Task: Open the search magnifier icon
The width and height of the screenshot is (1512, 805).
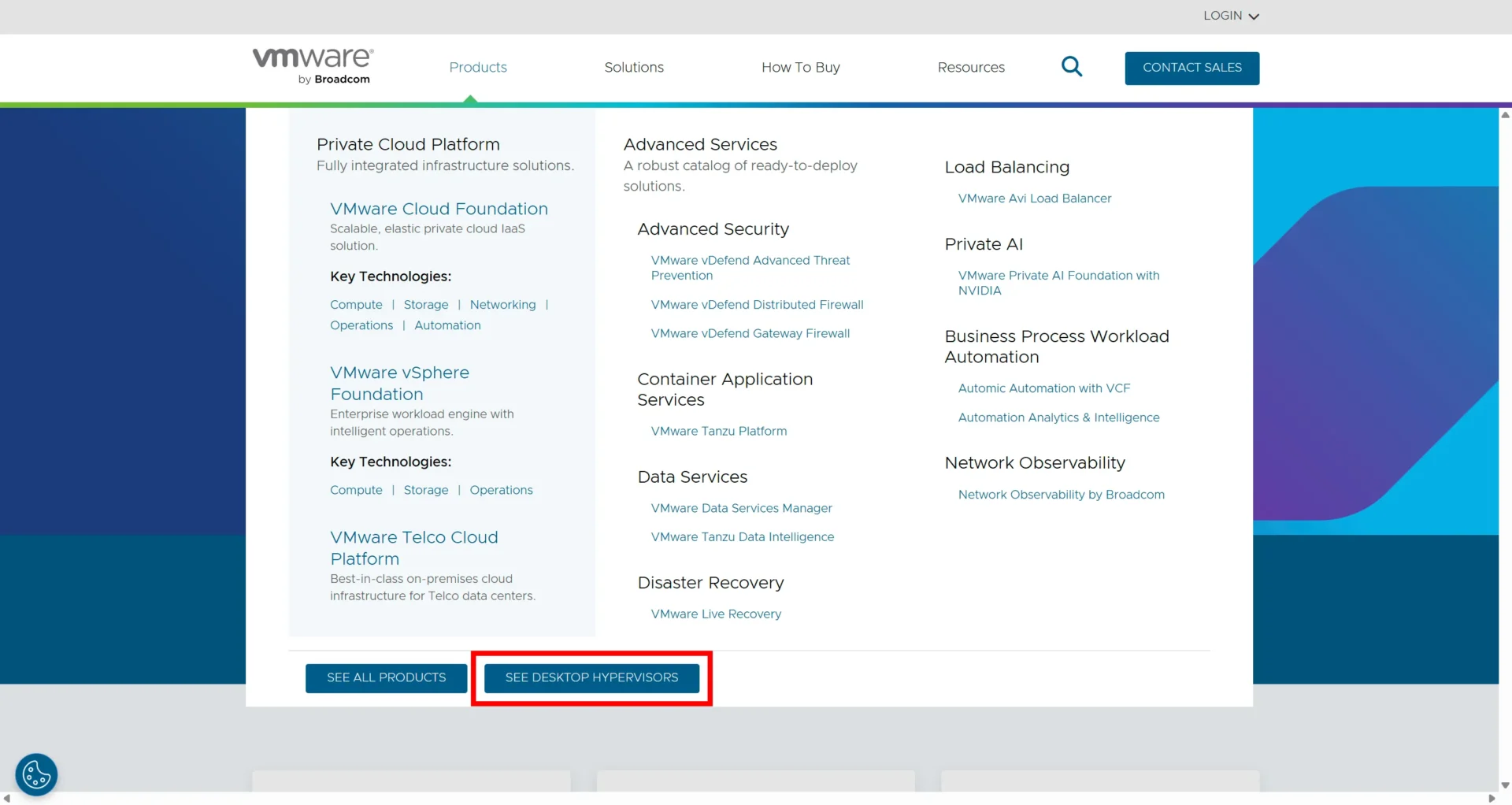Action: pyautogui.click(x=1072, y=67)
